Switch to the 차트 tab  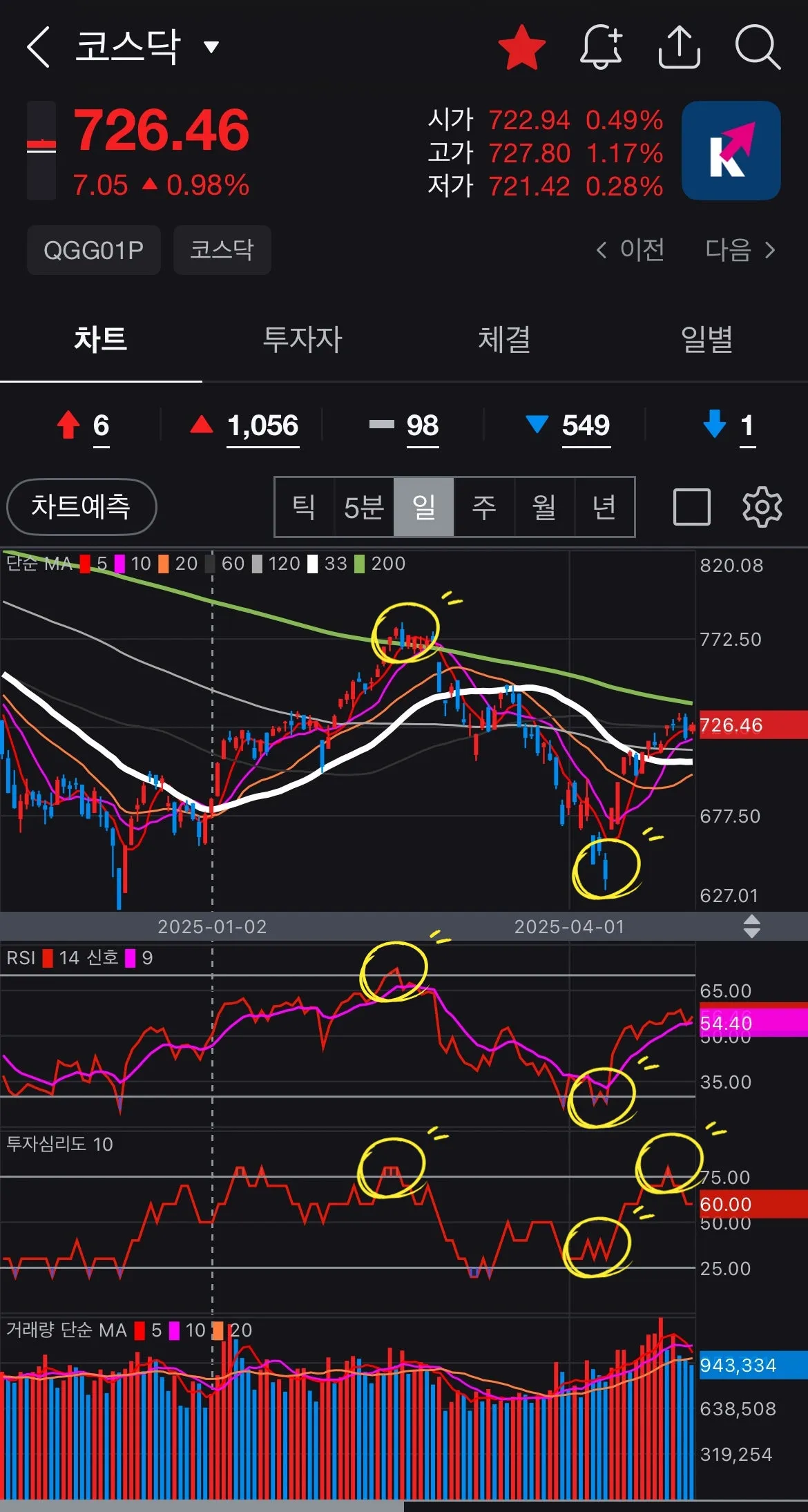(101, 340)
